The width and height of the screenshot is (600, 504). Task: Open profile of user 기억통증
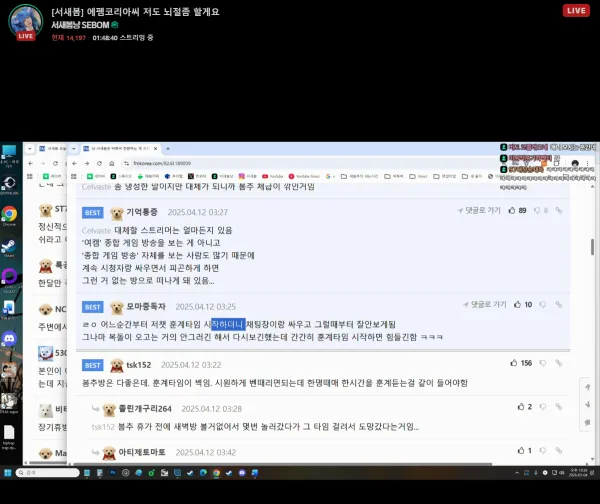point(142,212)
